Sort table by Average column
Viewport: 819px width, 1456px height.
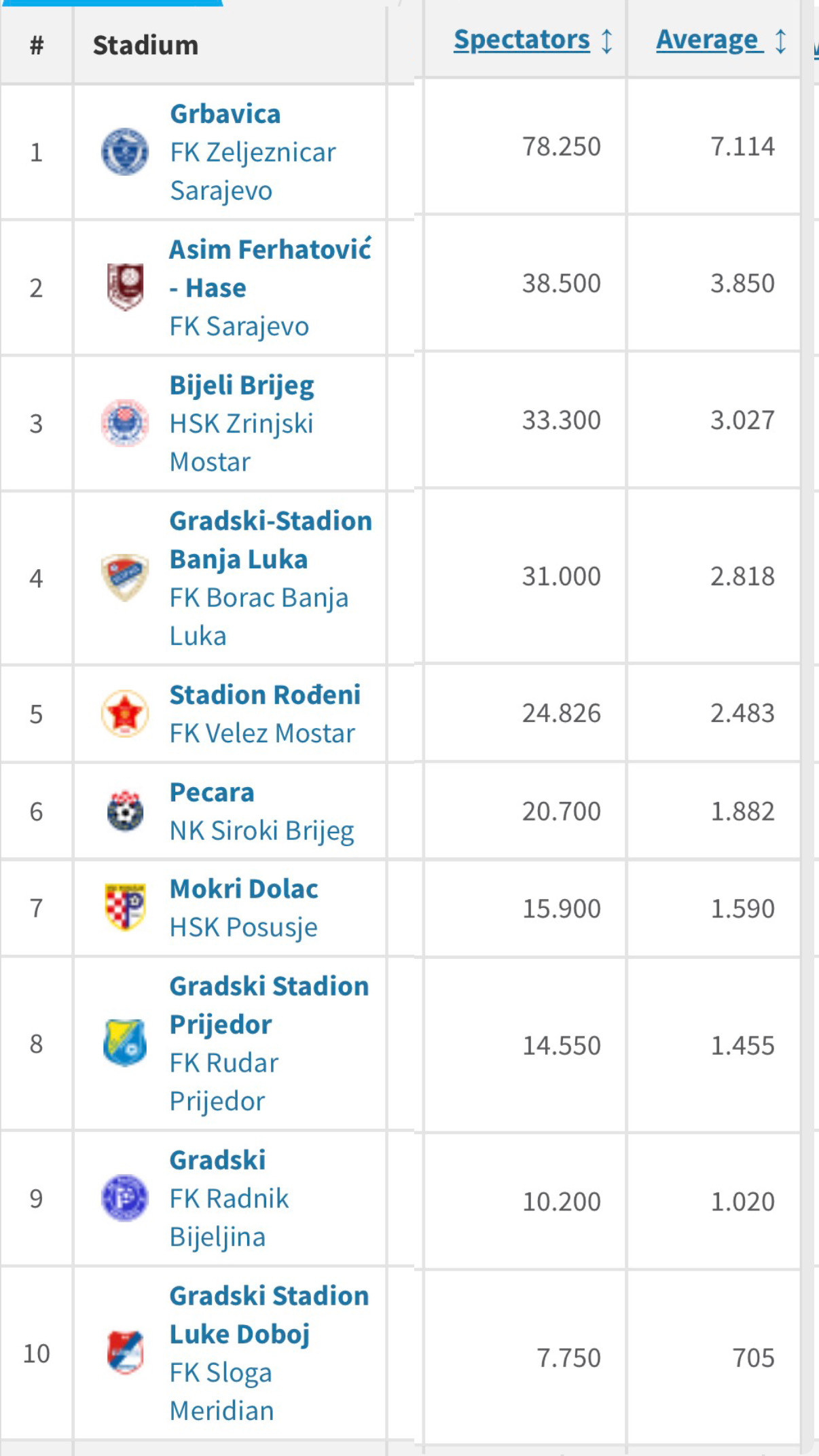(706, 39)
